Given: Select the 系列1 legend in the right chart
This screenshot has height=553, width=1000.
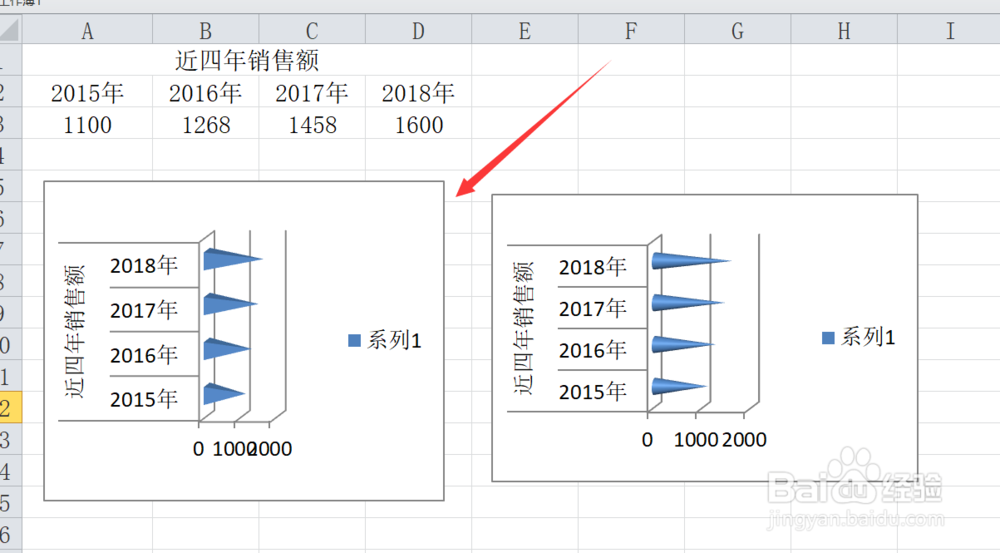Looking at the screenshot, I should click(858, 337).
